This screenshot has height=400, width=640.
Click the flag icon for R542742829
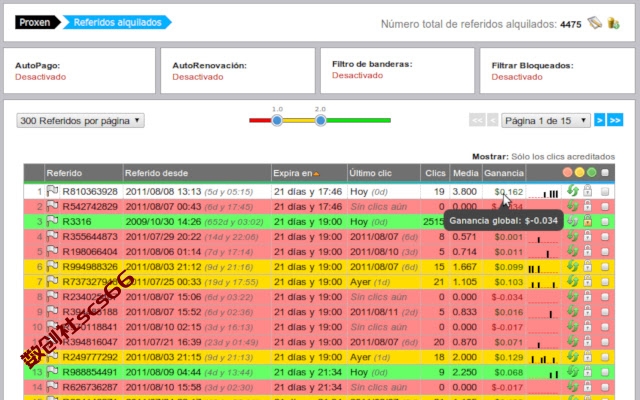(52, 206)
